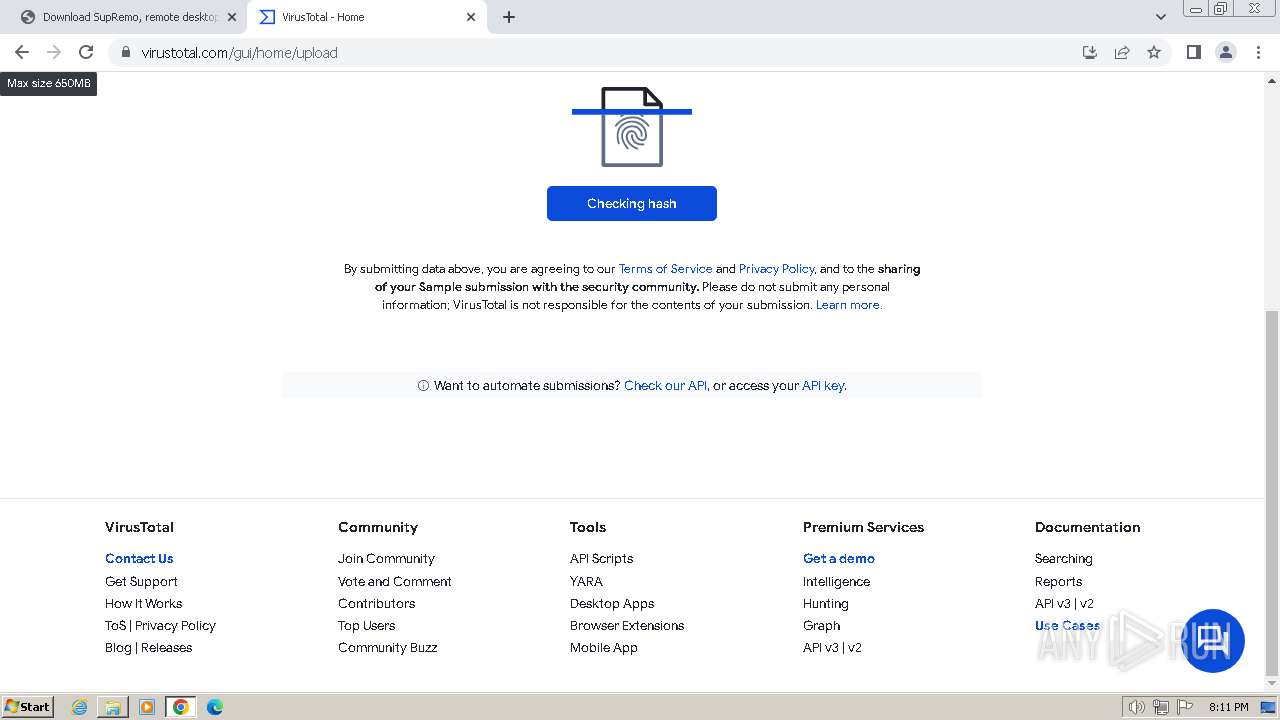This screenshot has width=1280, height=720.
Task: Open Microsoft Edge from taskbar
Action: coord(215,707)
